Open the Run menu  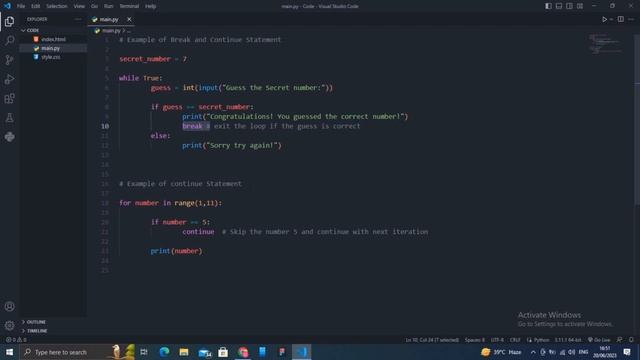coord(109,6)
